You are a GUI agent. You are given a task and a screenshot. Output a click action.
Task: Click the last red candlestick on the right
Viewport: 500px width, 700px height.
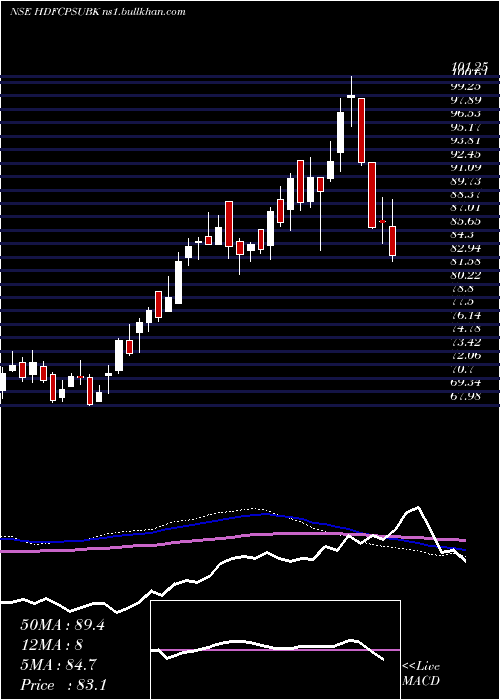[x=392, y=241]
